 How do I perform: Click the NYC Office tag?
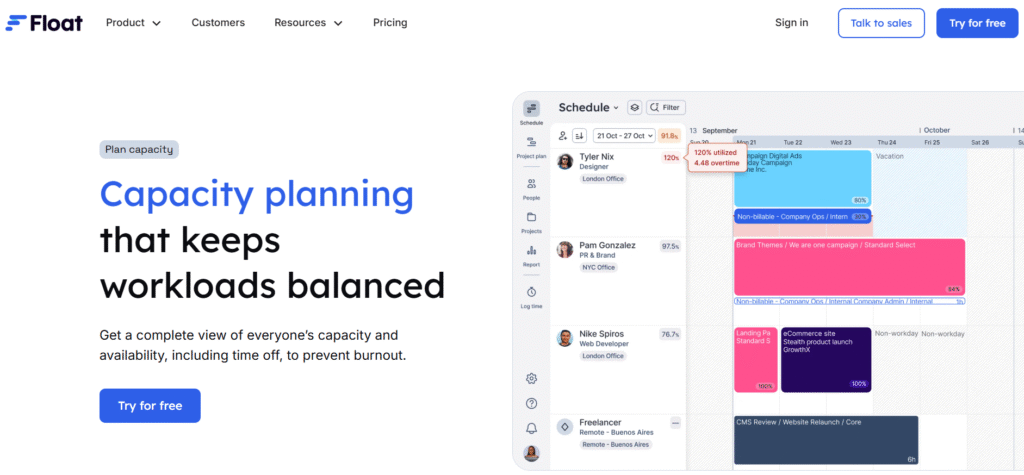point(598,267)
